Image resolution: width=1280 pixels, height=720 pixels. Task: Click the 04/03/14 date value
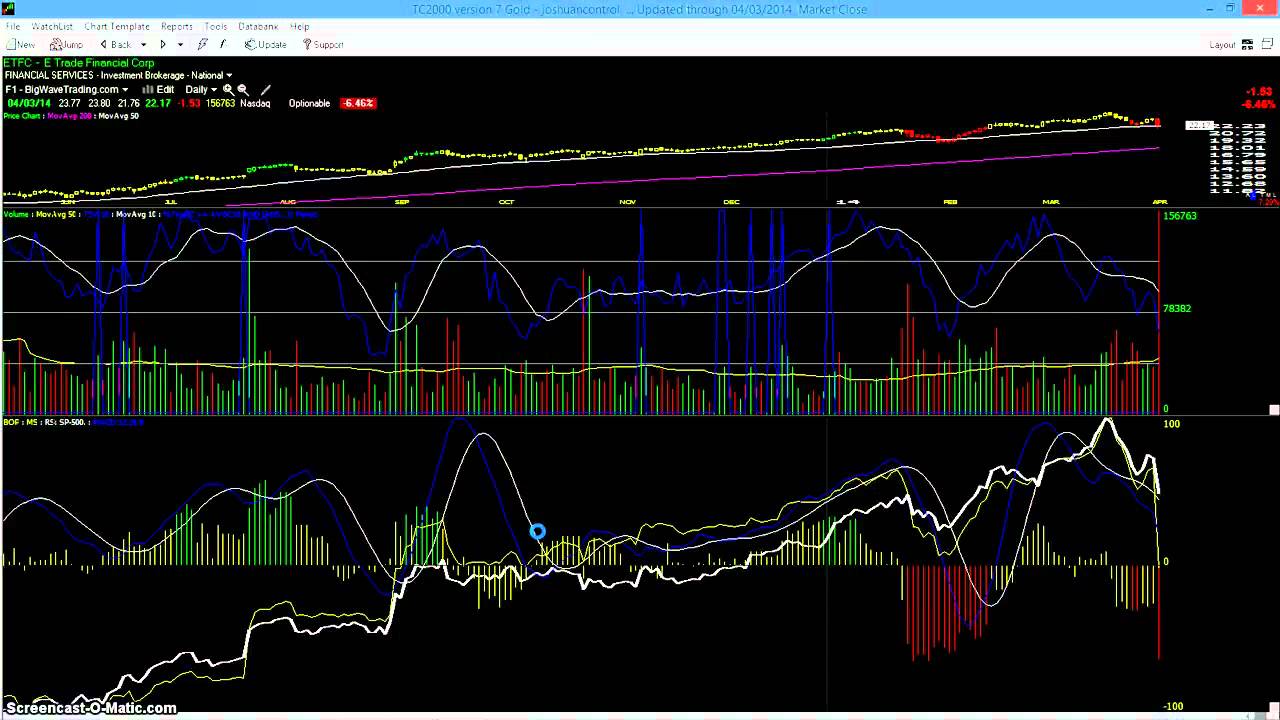pyautogui.click(x=28, y=103)
